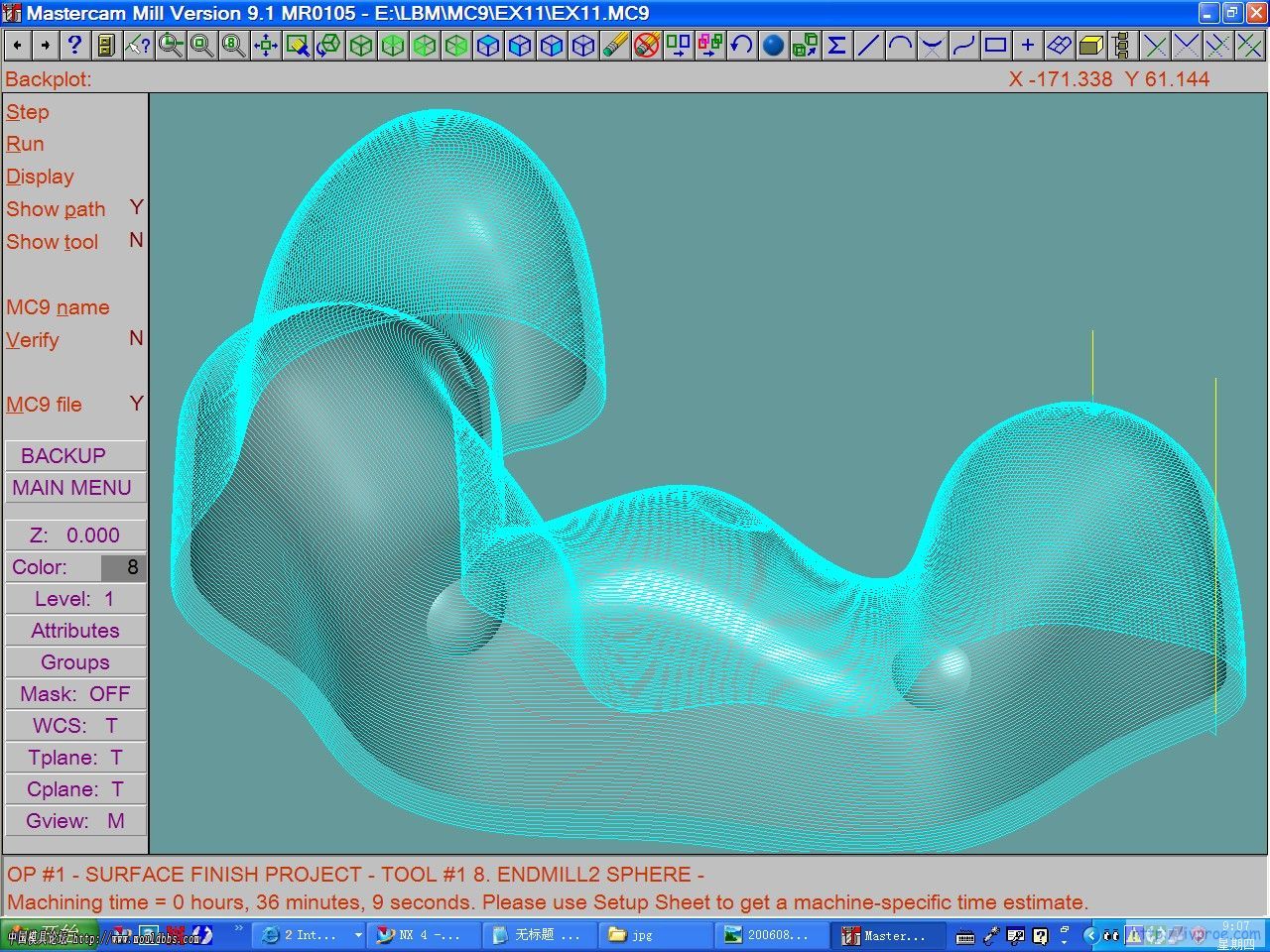Click the Unzoom magnifier icon
1270x952 pixels.
(x=201, y=46)
